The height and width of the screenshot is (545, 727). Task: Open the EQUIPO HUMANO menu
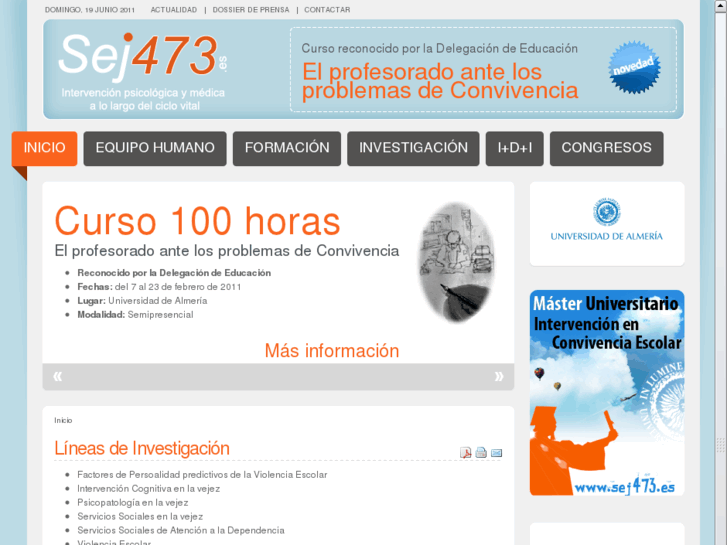pyautogui.click(x=155, y=148)
